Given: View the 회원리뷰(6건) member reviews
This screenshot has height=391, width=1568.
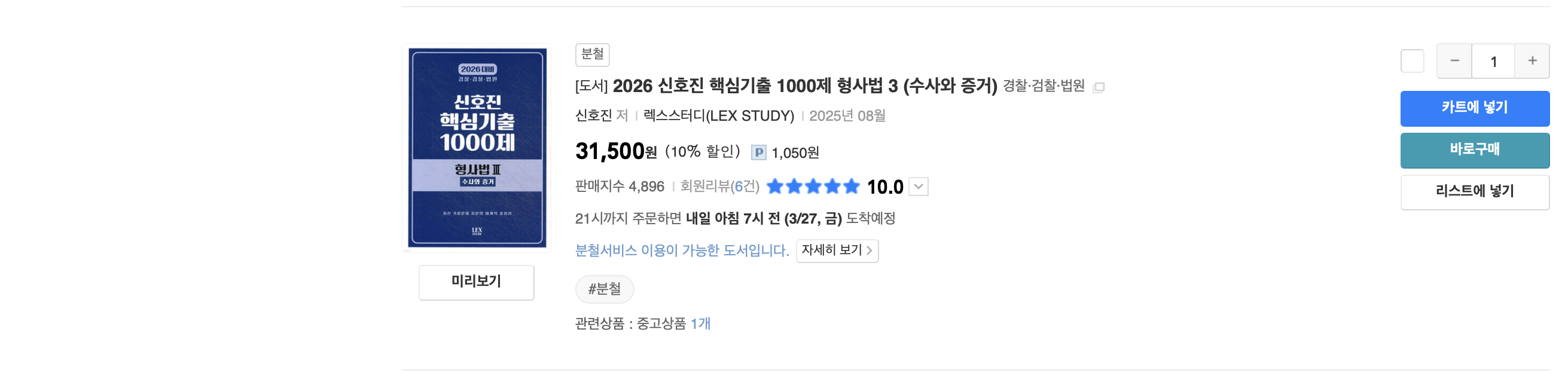Looking at the screenshot, I should point(719,187).
